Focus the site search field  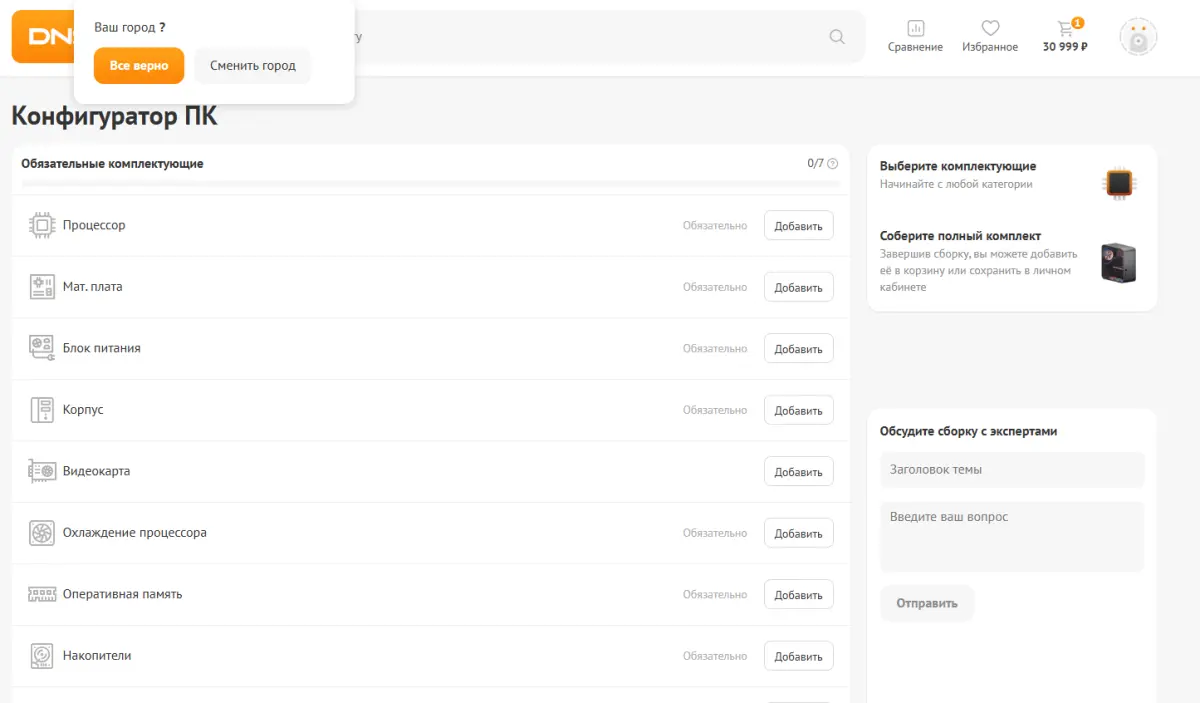pos(590,37)
